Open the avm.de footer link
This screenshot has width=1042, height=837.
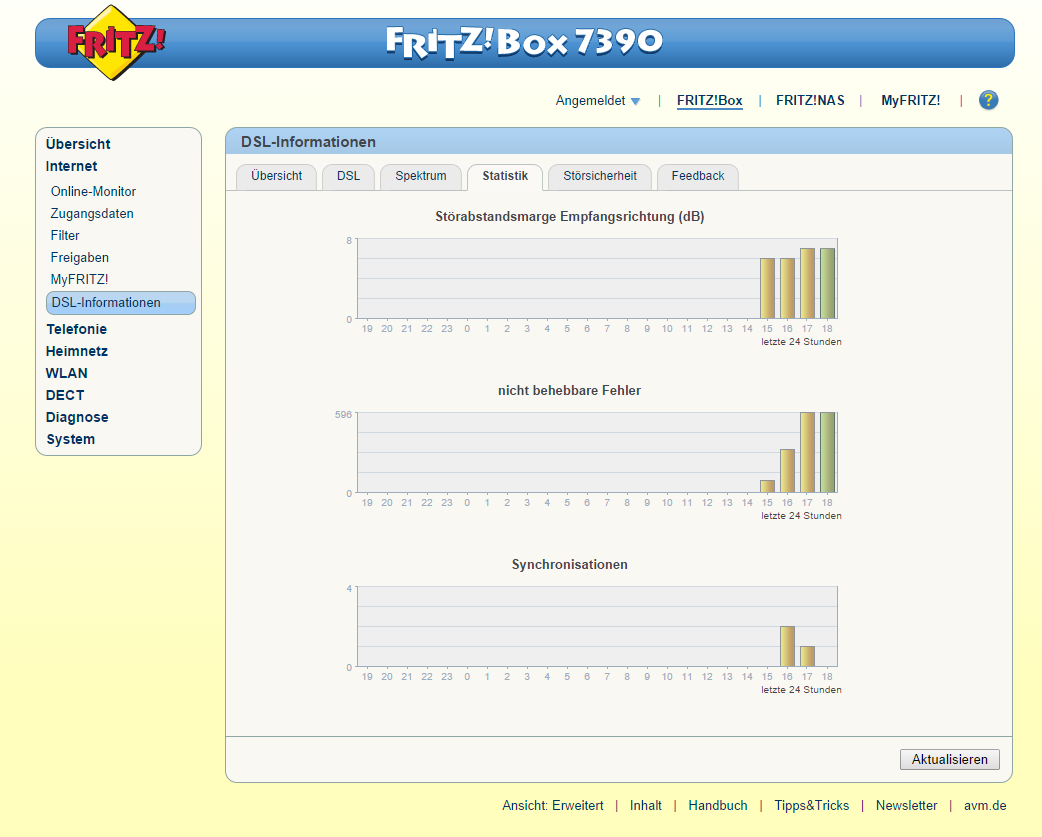[985, 805]
